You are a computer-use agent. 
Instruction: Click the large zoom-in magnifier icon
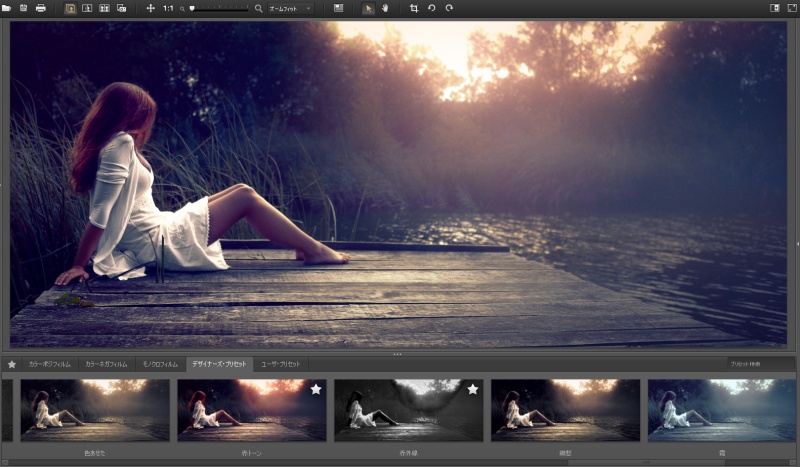click(259, 8)
